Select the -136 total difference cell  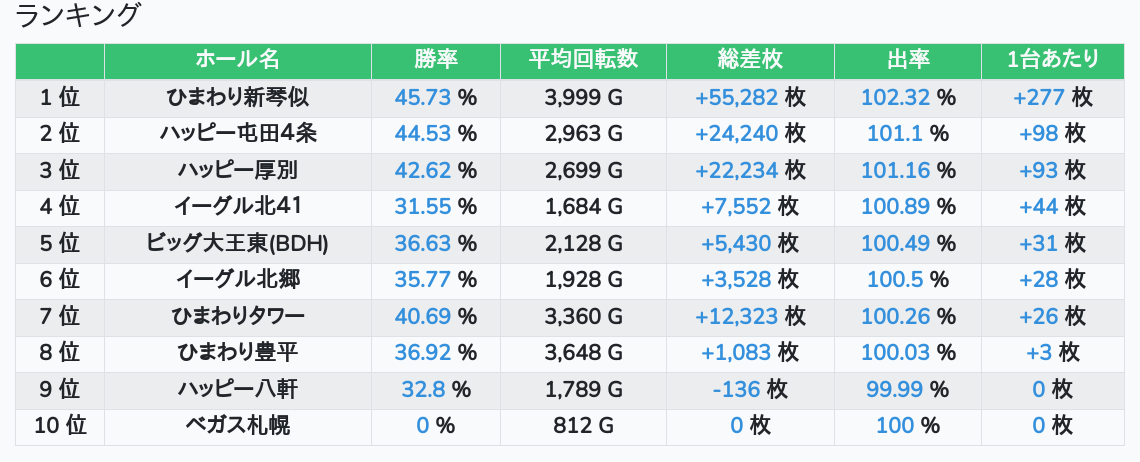click(736, 389)
